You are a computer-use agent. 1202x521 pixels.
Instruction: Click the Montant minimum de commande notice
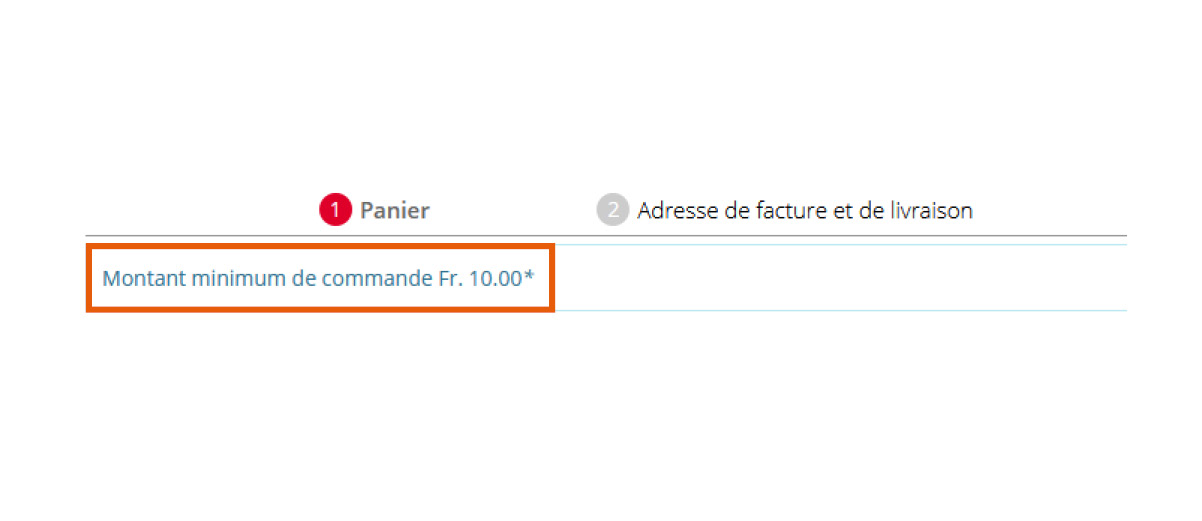pyautogui.click(x=318, y=278)
